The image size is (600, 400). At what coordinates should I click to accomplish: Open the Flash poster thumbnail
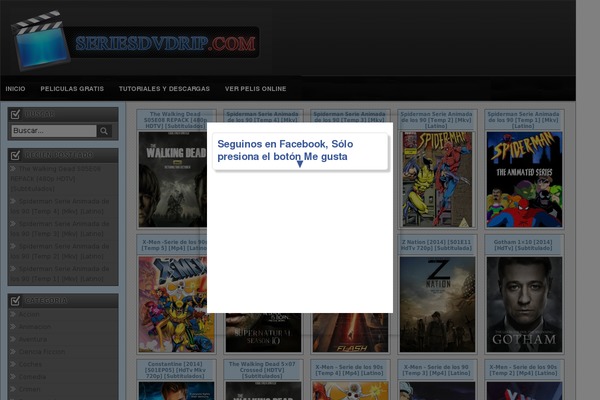click(350, 333)
